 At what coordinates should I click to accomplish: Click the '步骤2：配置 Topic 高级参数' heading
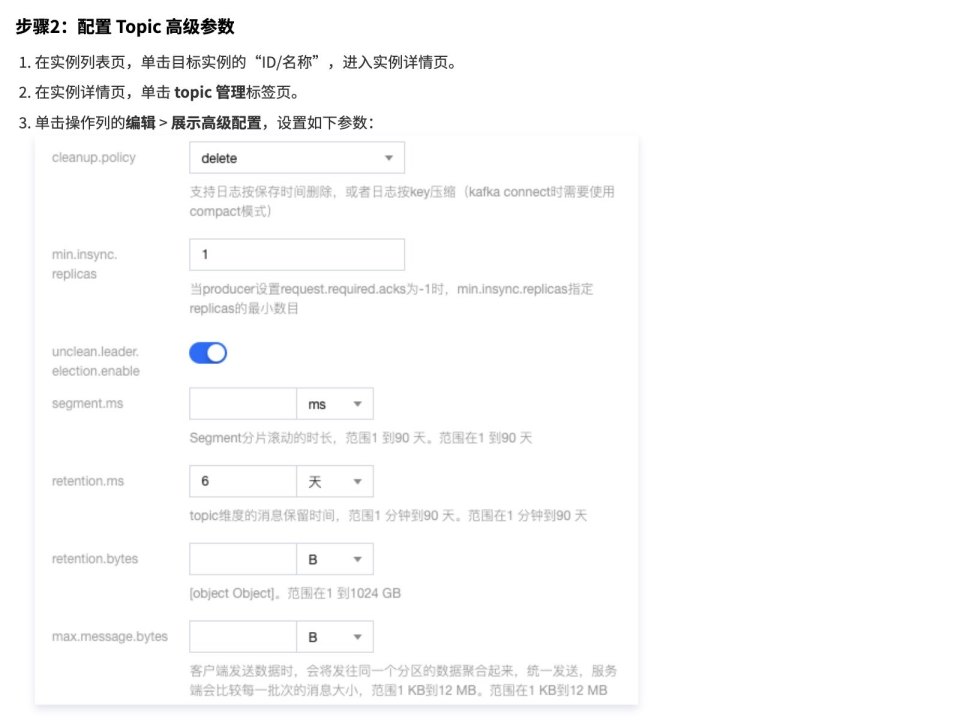(126, 27)
